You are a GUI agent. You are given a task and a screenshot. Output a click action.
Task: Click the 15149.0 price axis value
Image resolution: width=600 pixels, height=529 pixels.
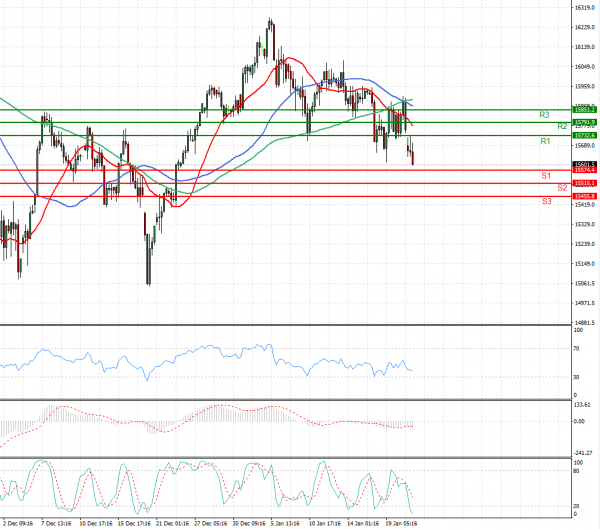pyautogui.click(x=585, y=264)
